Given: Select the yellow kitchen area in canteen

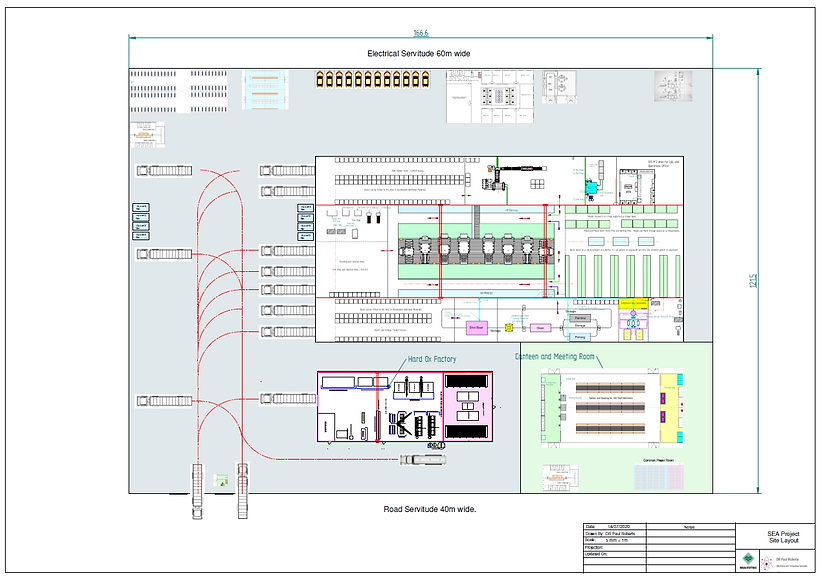Looking at the screenshot, I should [669, 408].
